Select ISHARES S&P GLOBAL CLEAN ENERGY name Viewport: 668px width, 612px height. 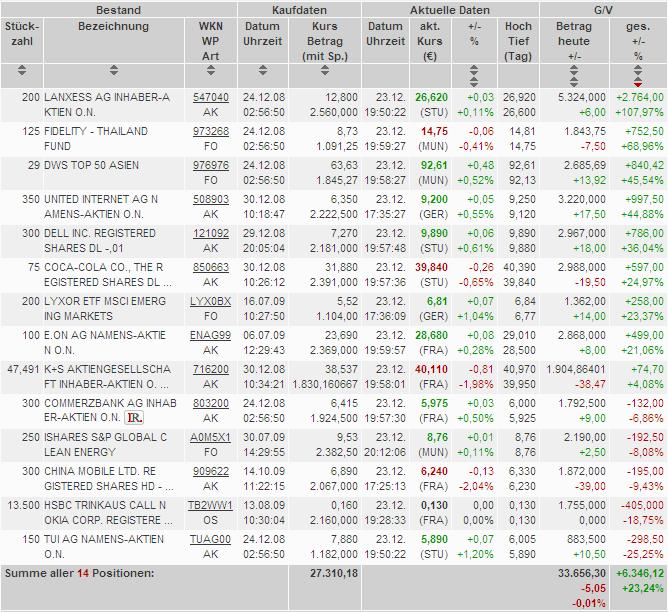[106, 445]
